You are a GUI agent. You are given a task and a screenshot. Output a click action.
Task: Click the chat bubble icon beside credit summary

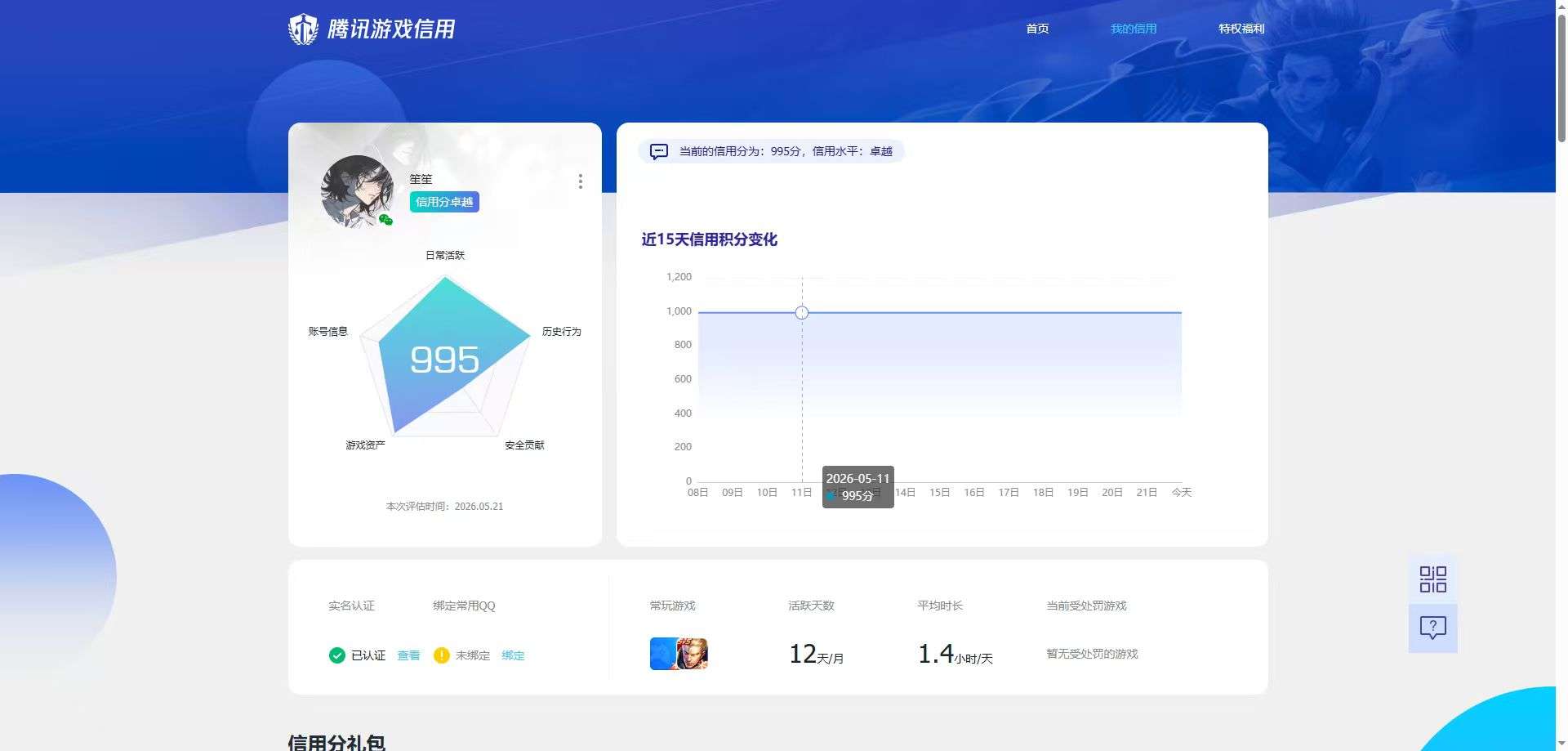pyautogui.click(x=659, y=151)
